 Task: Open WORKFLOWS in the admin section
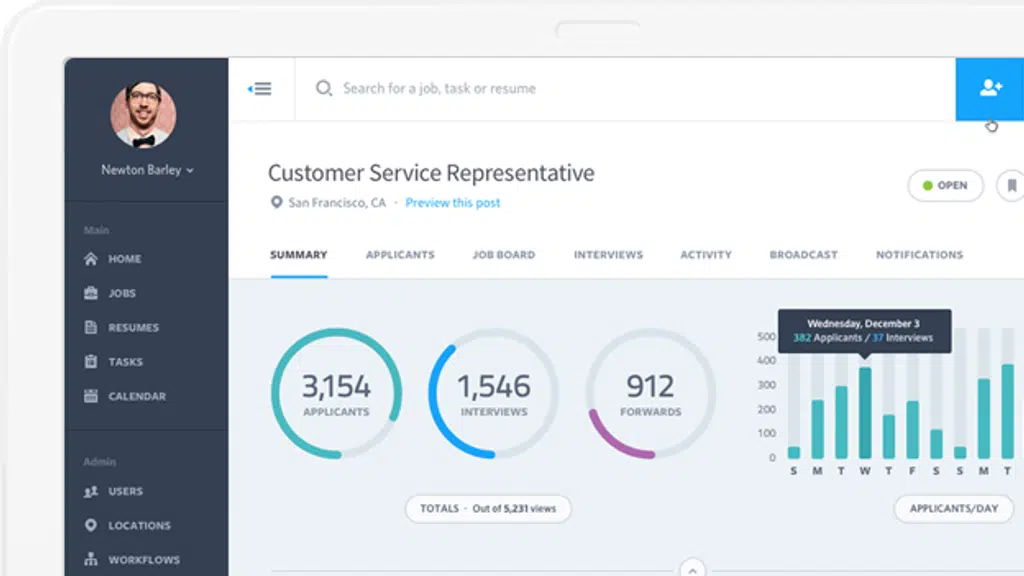point(144,560)
